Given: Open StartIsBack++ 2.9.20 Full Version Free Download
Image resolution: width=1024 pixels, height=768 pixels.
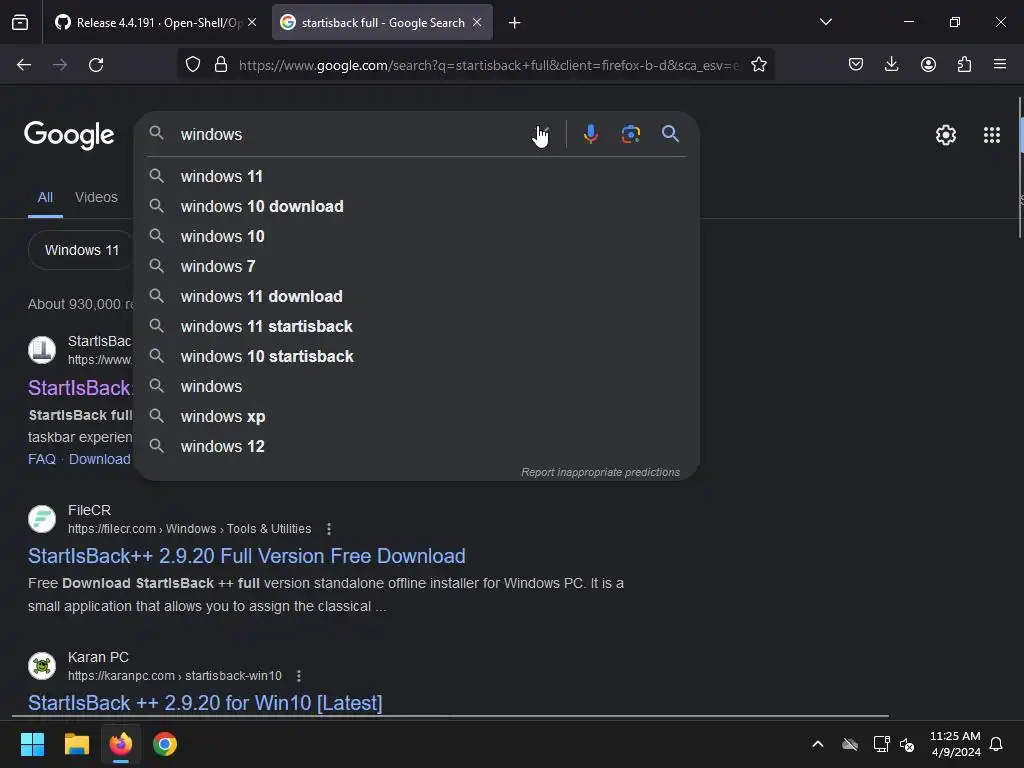Looking at the screenshot, I should (x=247, y=556).
